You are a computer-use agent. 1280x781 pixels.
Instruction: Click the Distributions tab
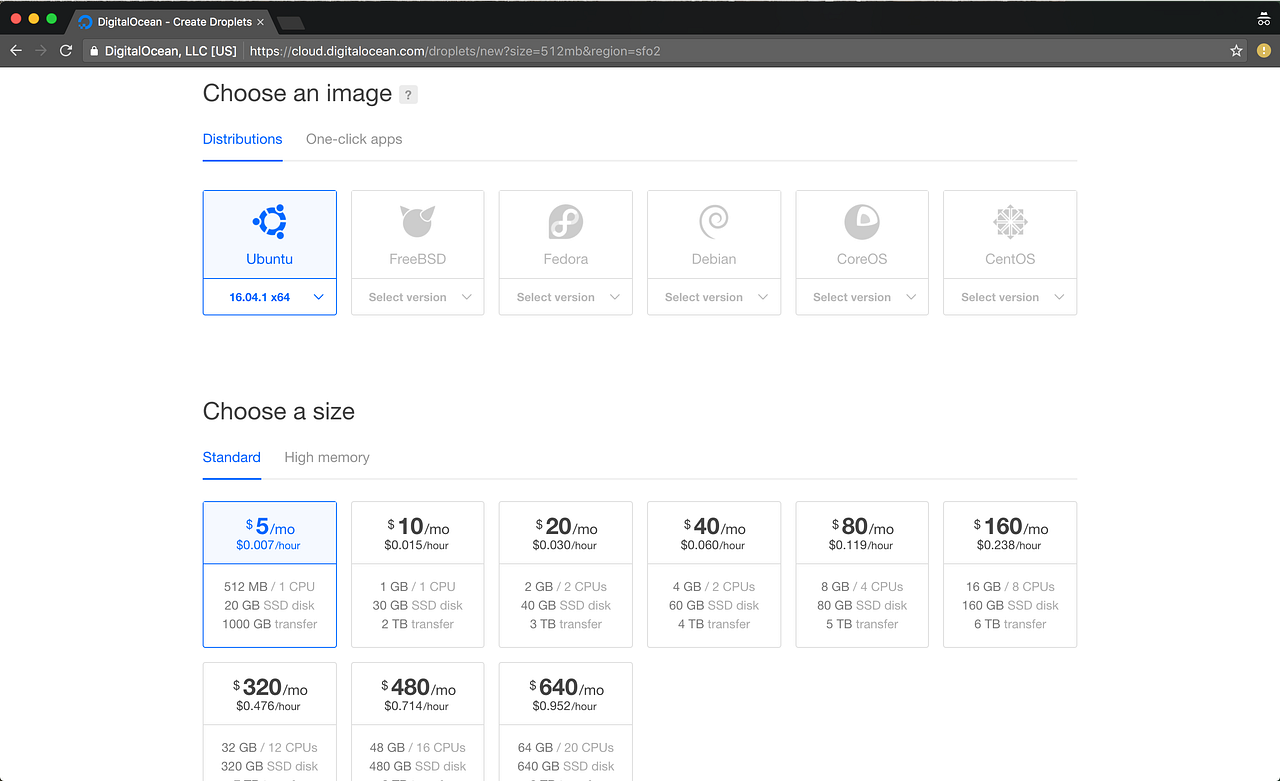pos(242,139)
